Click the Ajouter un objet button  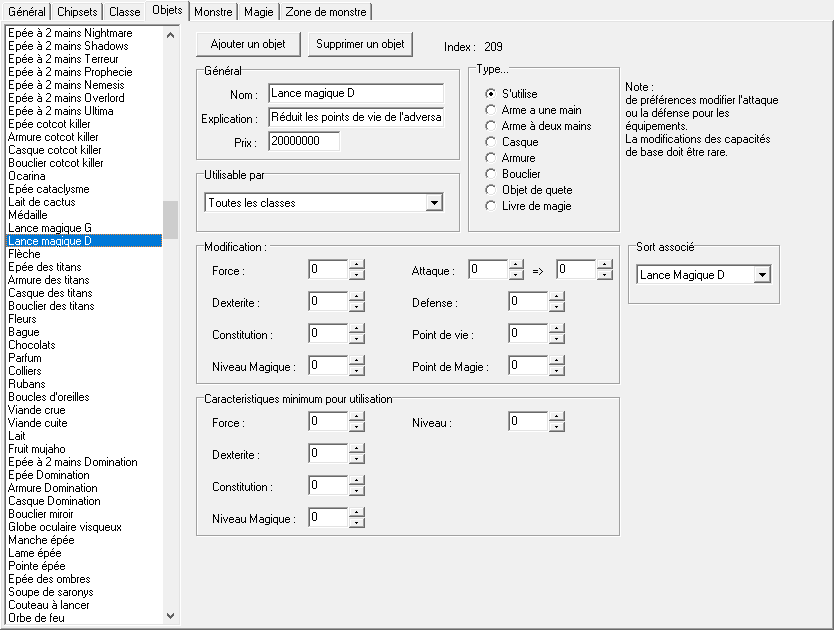click(x=248, y=44)
